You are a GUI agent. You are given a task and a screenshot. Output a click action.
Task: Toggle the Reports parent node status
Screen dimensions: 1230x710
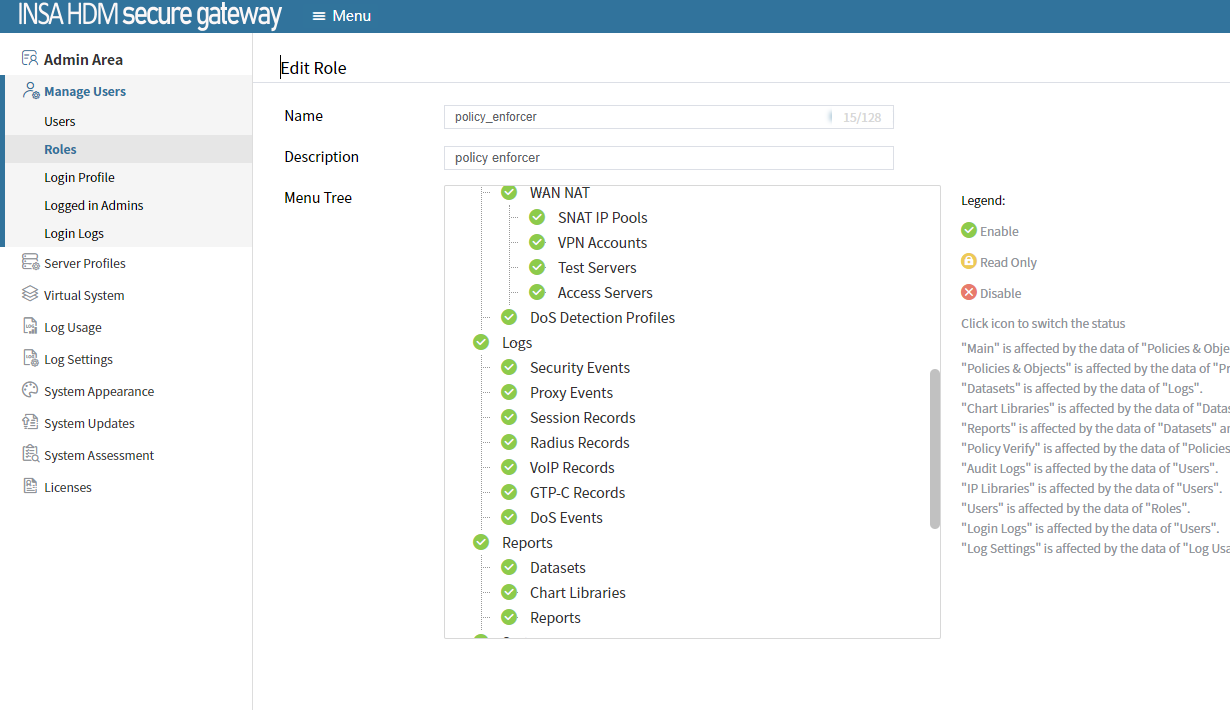(481, 543)
